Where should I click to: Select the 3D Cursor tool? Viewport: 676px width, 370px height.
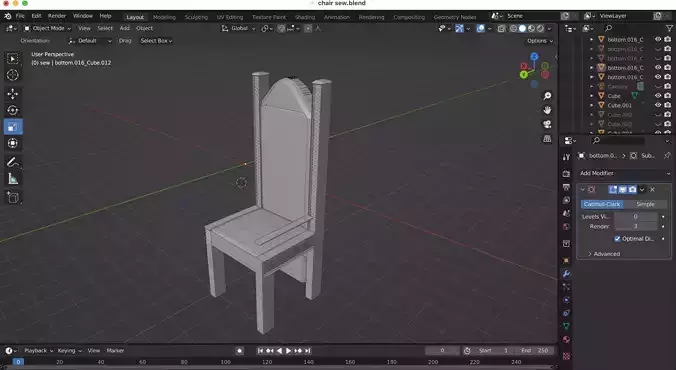pos(13,75)
